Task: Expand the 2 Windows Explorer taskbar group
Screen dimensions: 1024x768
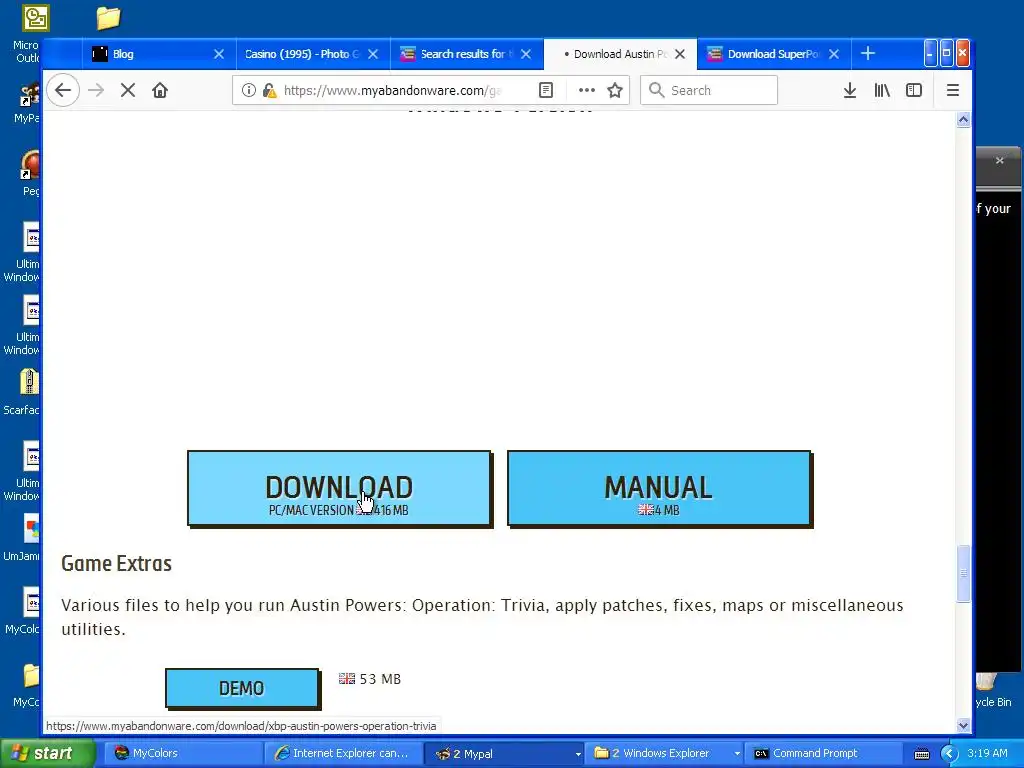Action: (x=665, y=754)
